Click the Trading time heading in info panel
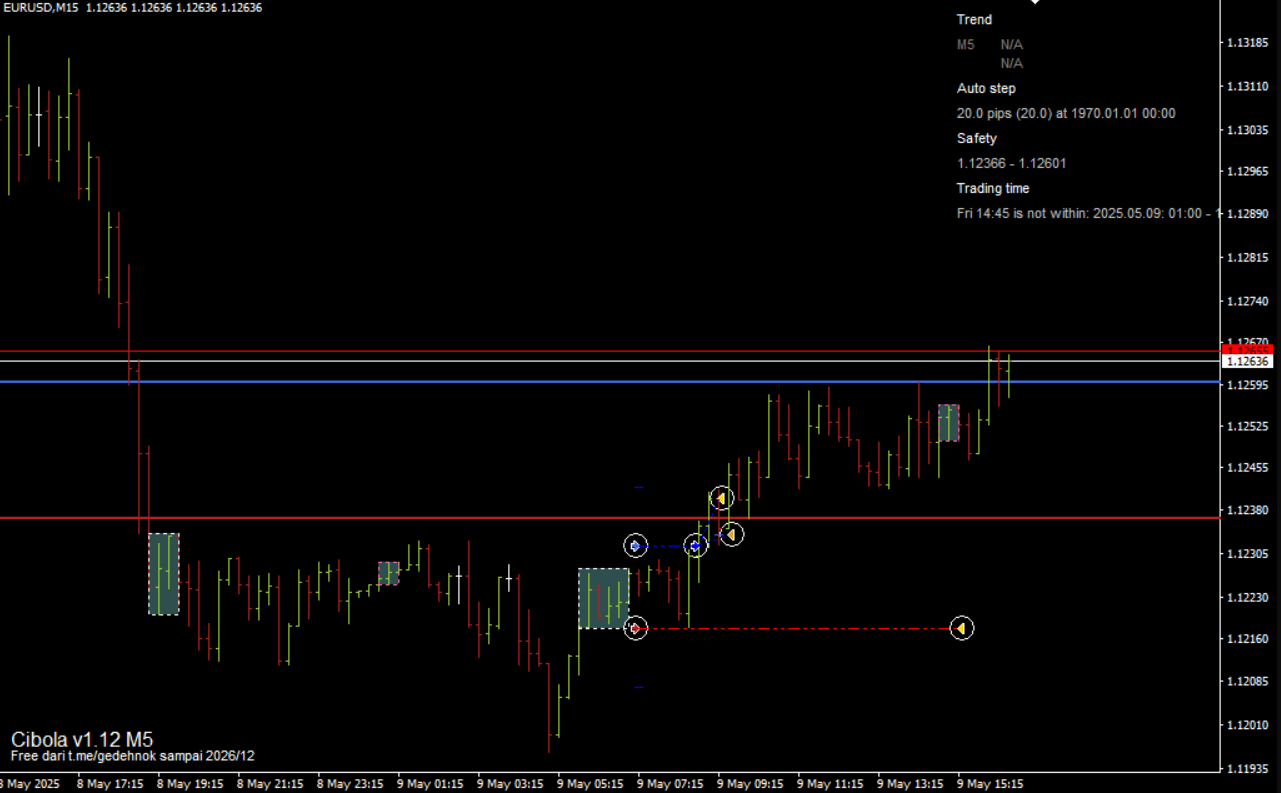Image resolution: width=1281 pixels, height=793 pixels. tap(992, 188)
